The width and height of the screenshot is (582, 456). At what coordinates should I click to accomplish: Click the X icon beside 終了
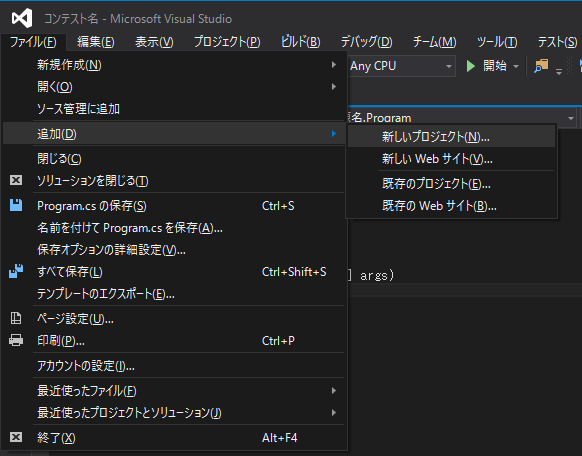[16, 437]
